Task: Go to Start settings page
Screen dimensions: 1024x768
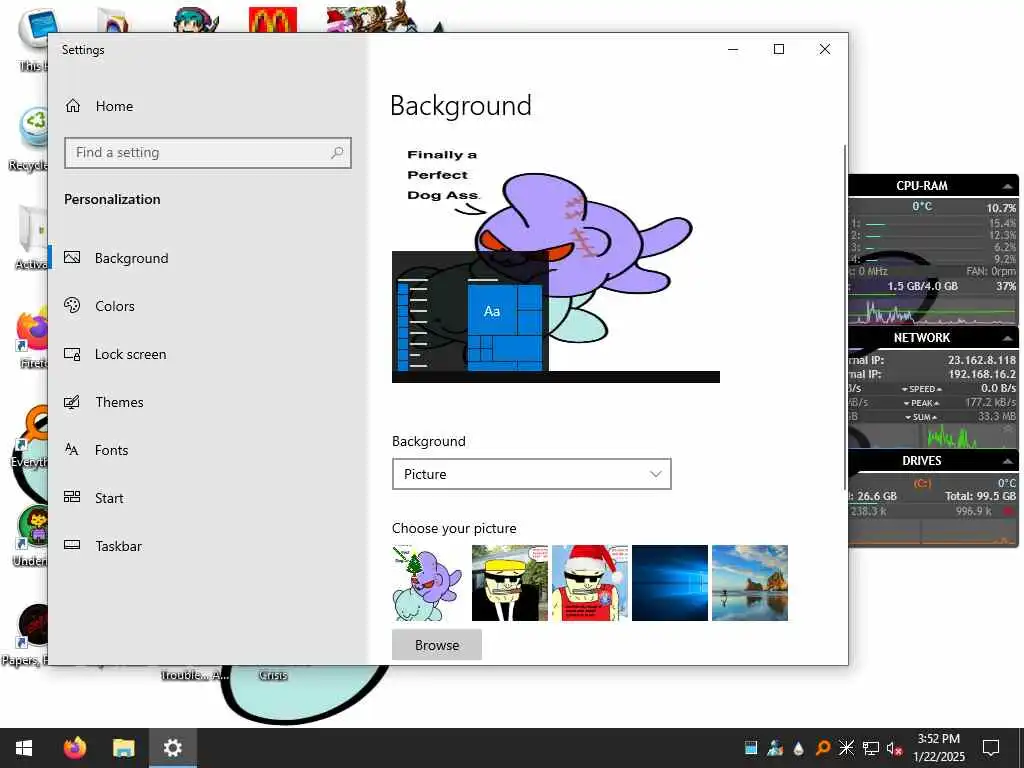Action: coord(109,498)
